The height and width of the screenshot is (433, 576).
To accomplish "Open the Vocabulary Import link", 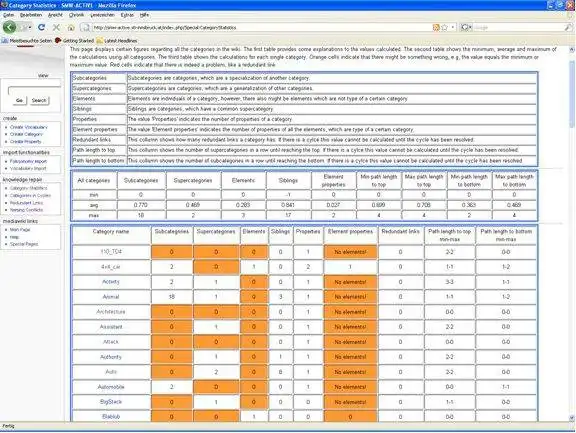I will click(x=28, y=168).
